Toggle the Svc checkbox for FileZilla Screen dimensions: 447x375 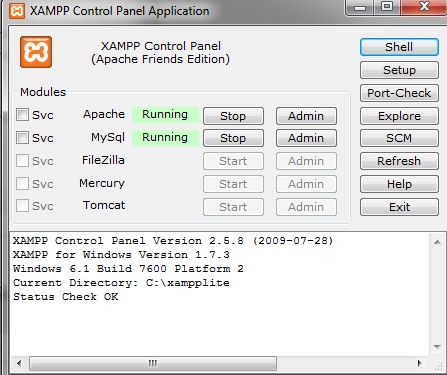tap(22, 160)
